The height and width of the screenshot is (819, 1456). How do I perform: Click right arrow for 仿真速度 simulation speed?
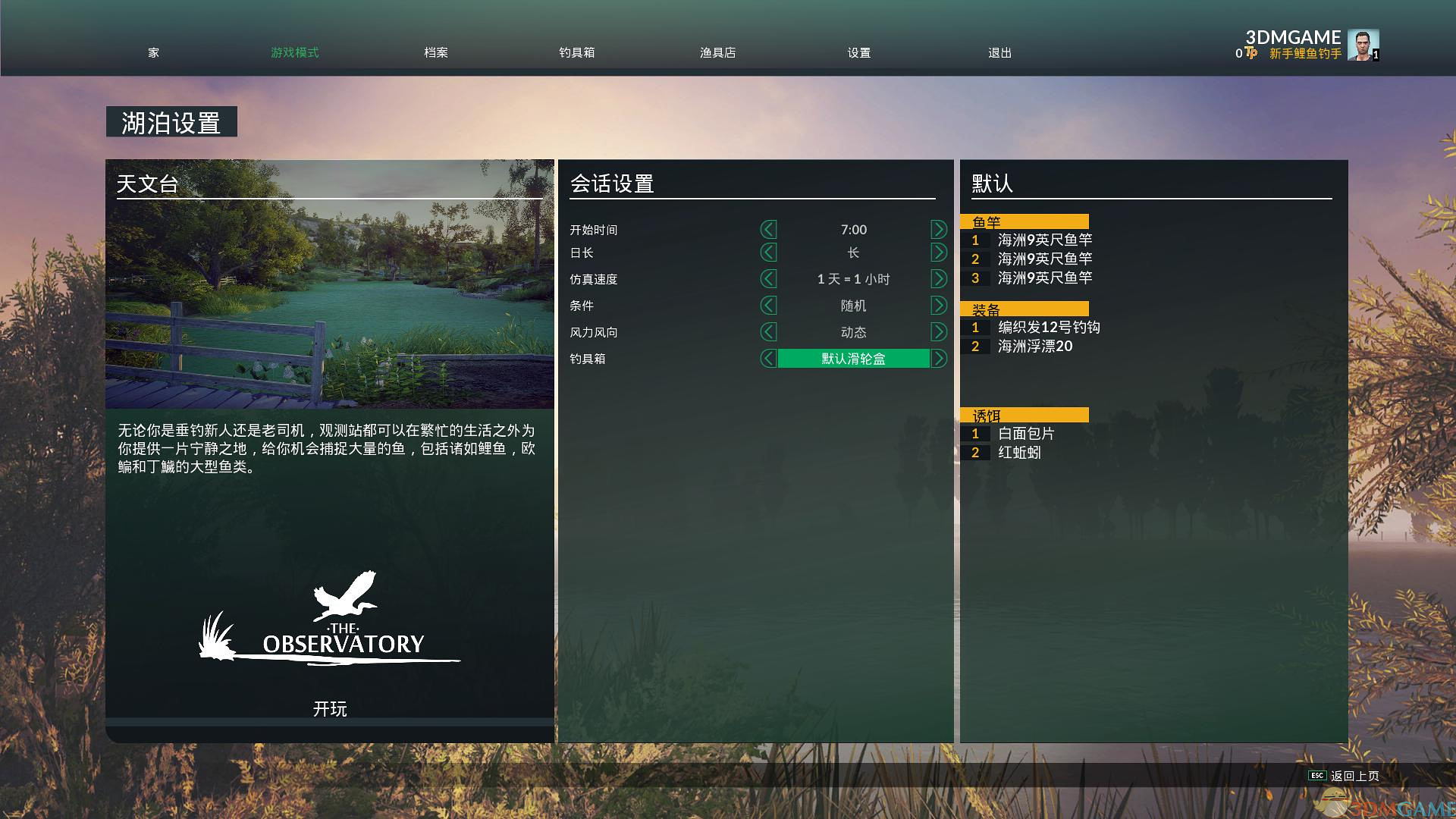tap(939, 279)
